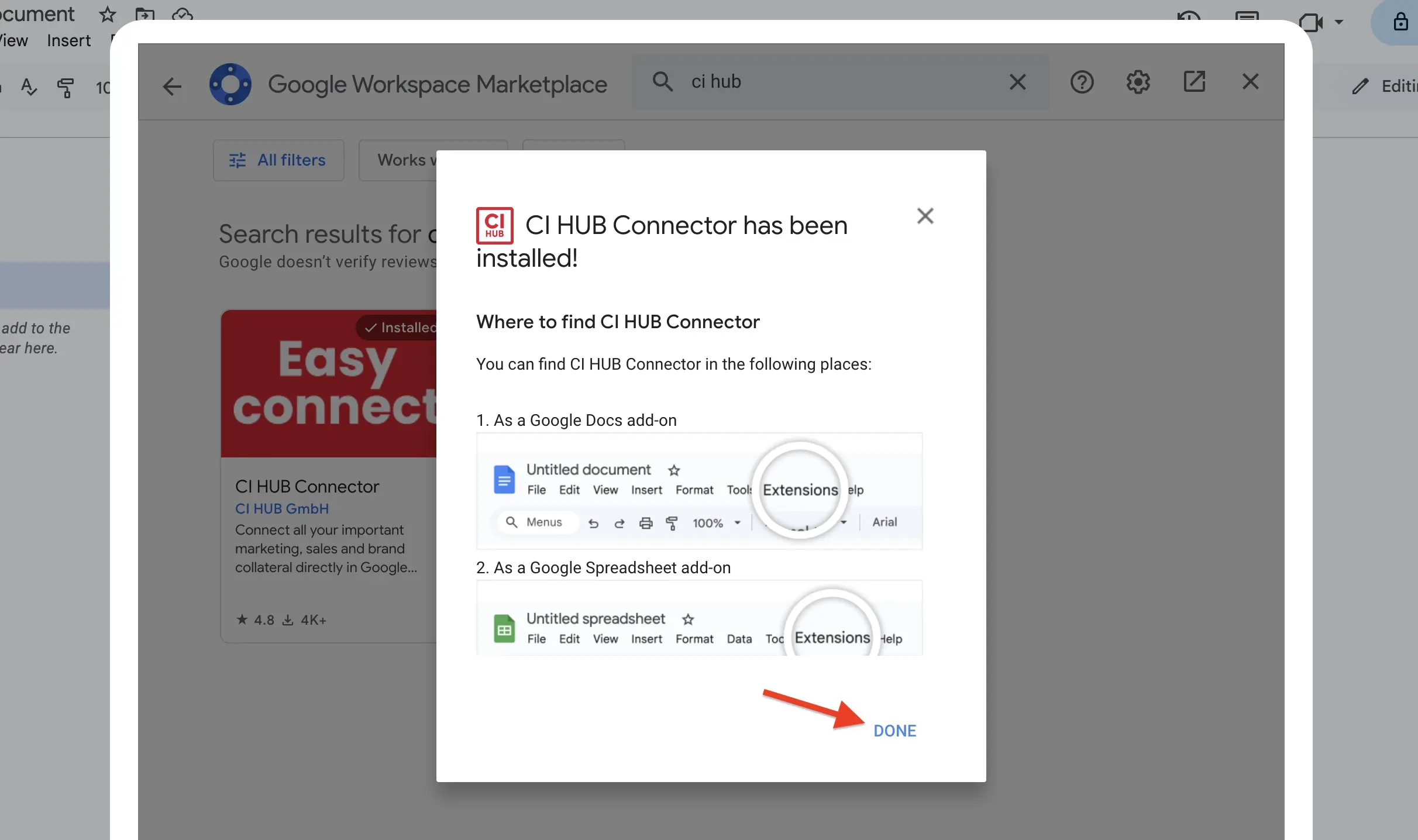Click the Google Docs add-on illustration

pyautogui.click(x=699, y=491)
